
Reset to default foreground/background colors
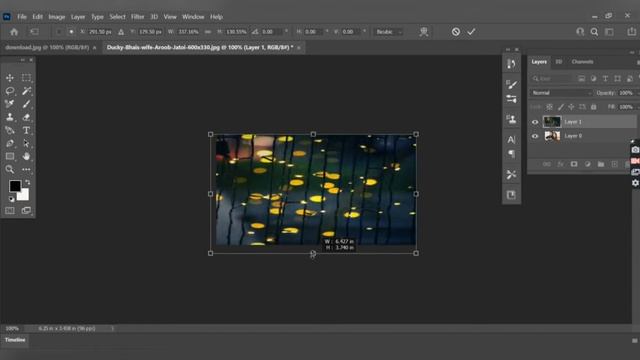(x=11, y=199)
